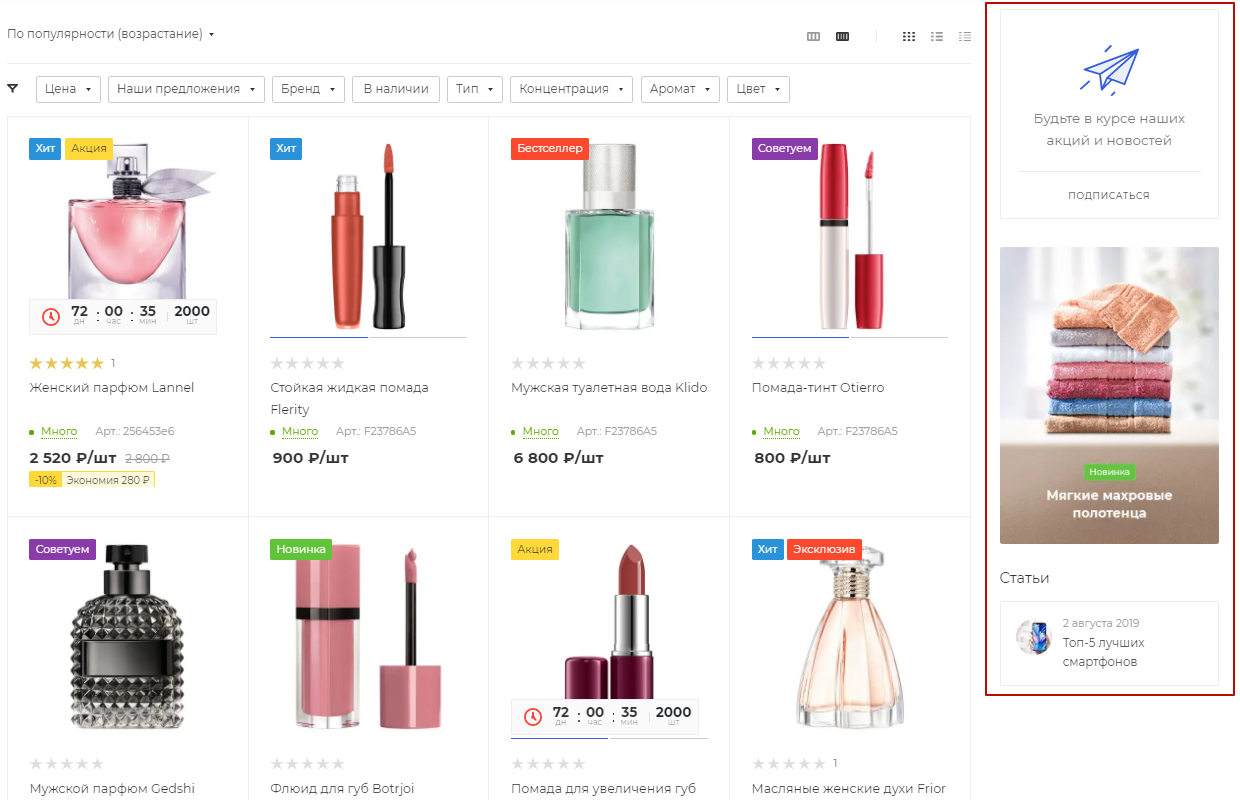Click the price 6 800 ₽/шт

(559, 458)
